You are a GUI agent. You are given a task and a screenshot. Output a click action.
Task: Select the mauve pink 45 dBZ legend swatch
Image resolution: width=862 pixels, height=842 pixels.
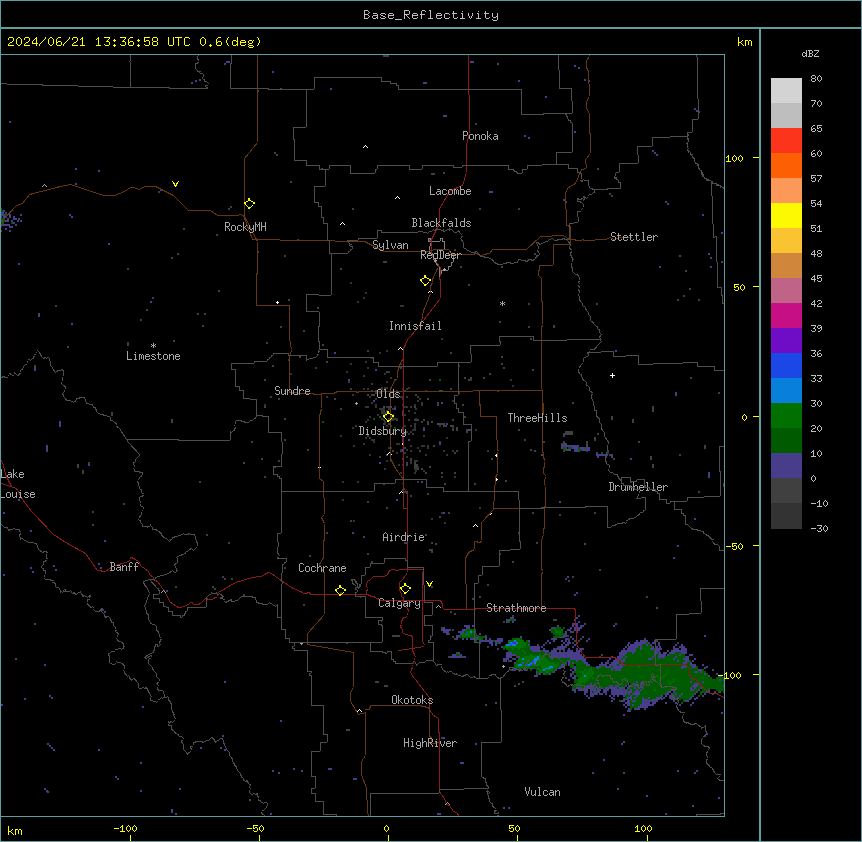tap(786, 291)
